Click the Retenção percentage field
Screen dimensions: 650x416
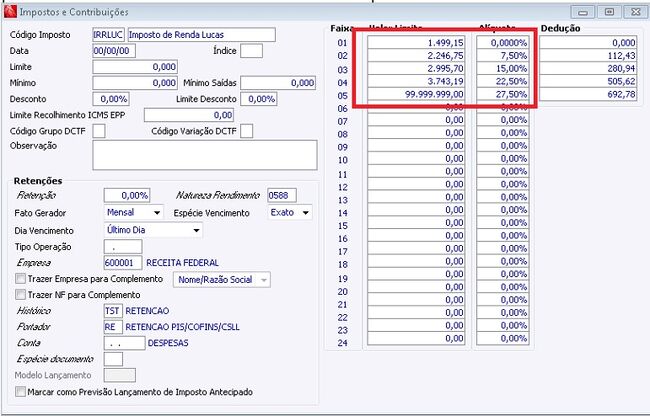[x=127, y=195]
